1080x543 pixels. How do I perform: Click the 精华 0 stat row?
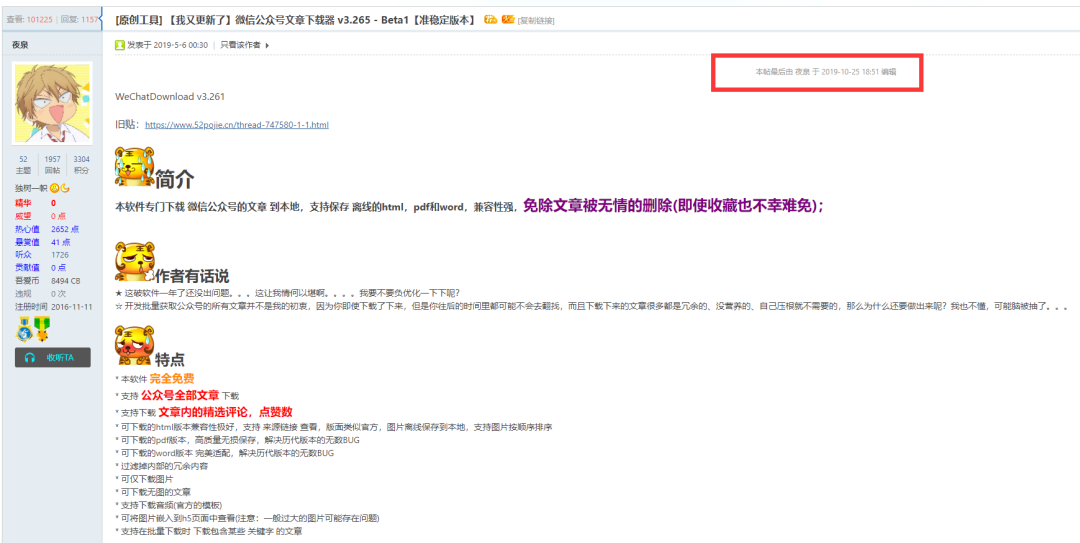pyautogui.click(x=35, y=203)
